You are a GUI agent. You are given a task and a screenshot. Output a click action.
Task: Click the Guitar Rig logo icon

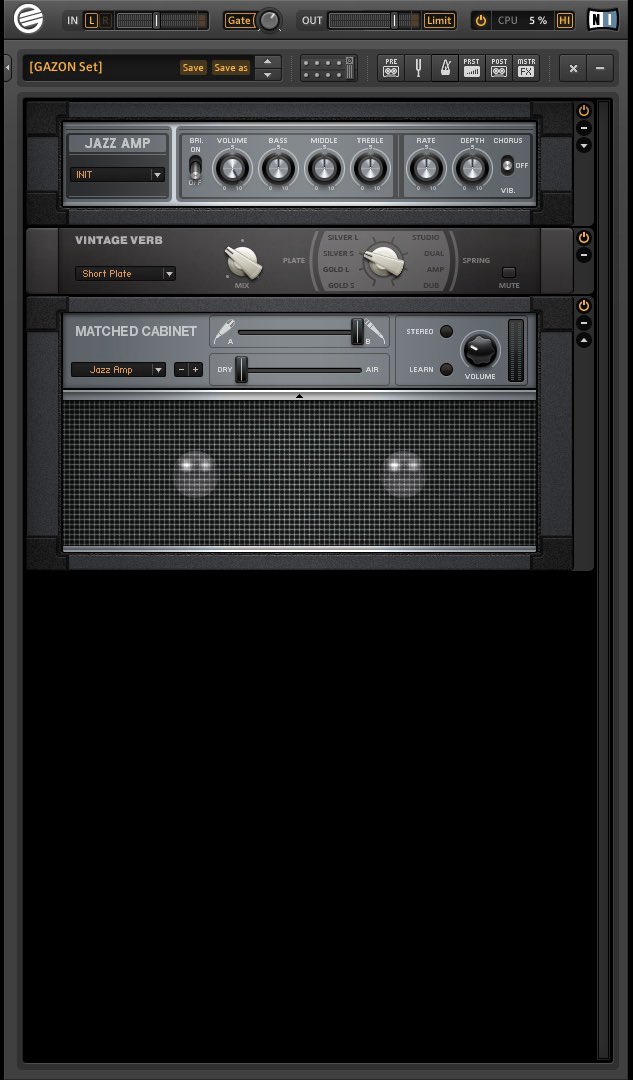tap(28, 19)
